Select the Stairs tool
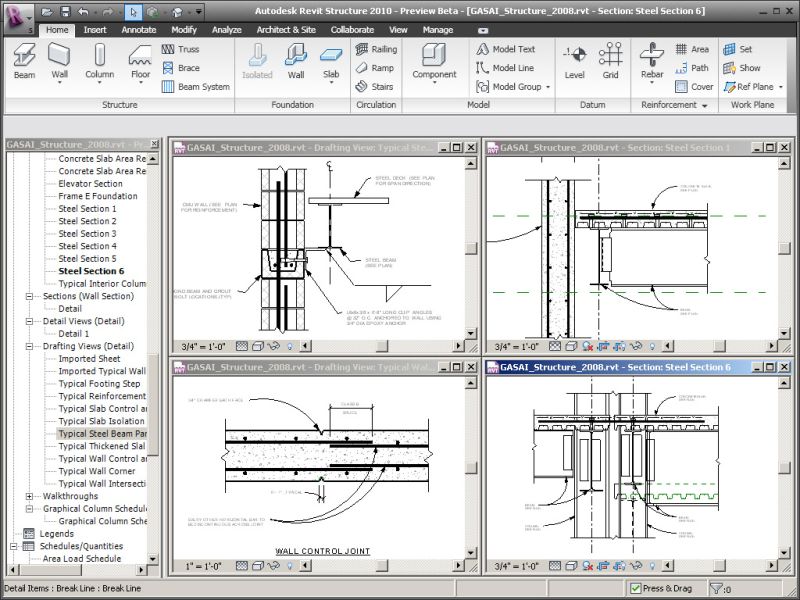Screen dimensions: 800x600 [x=374, y=87]
